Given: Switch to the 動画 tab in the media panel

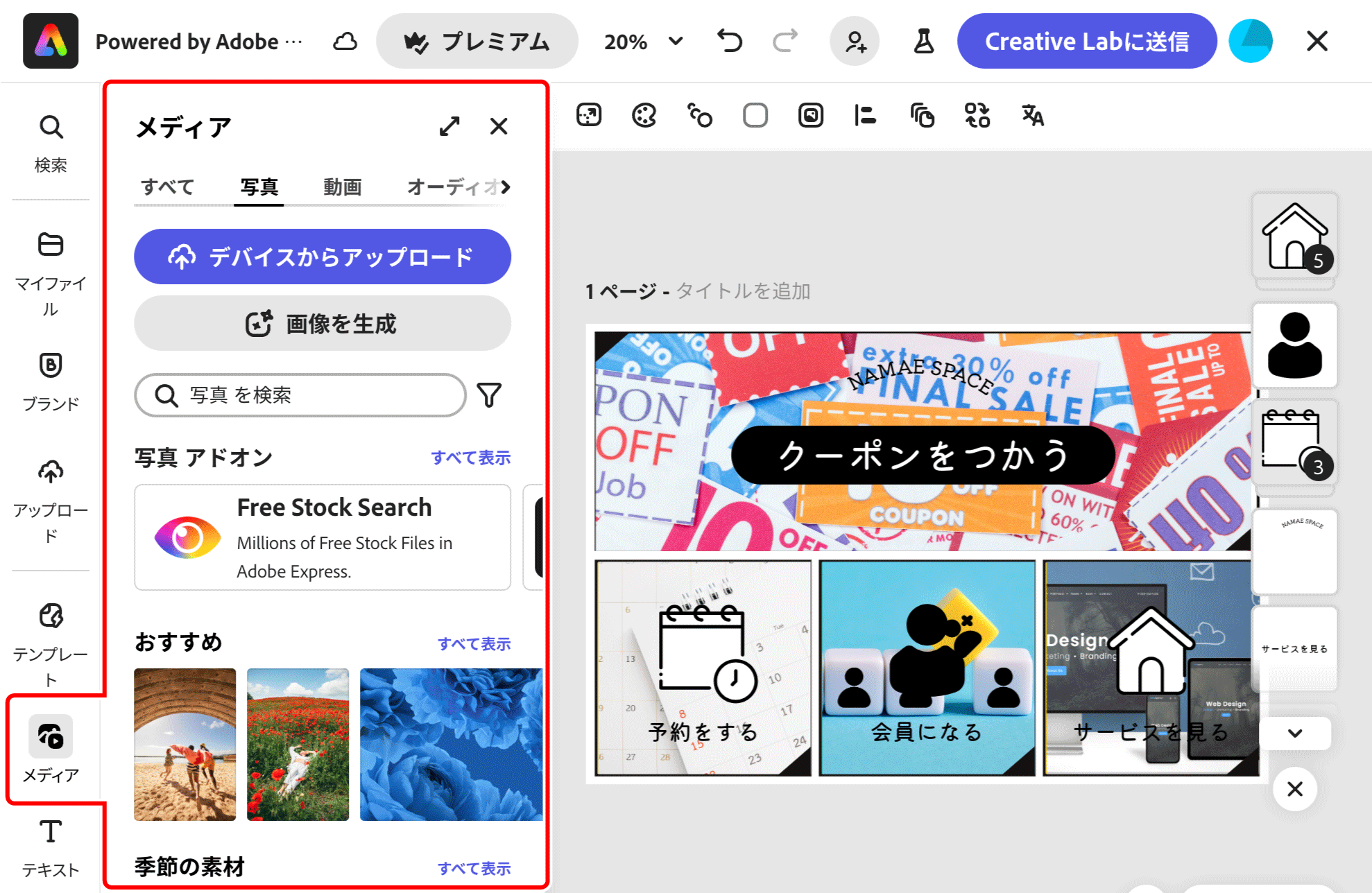Looking at the screenshot, I should point(341,186).
